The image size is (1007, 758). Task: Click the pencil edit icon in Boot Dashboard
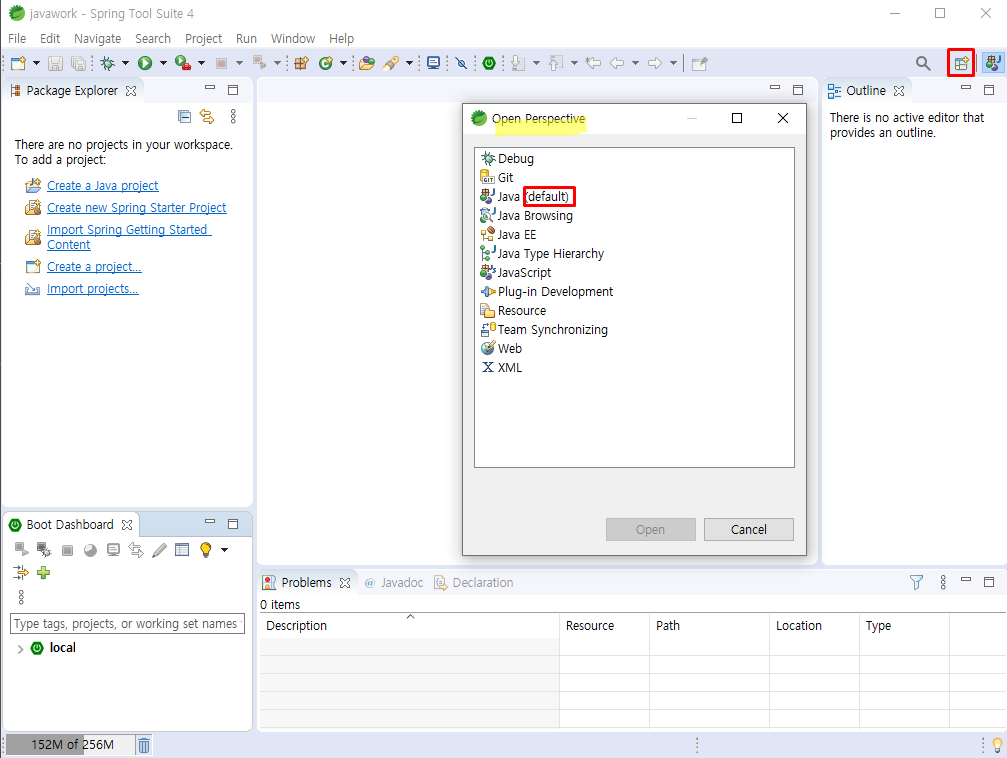click(159, 550)
